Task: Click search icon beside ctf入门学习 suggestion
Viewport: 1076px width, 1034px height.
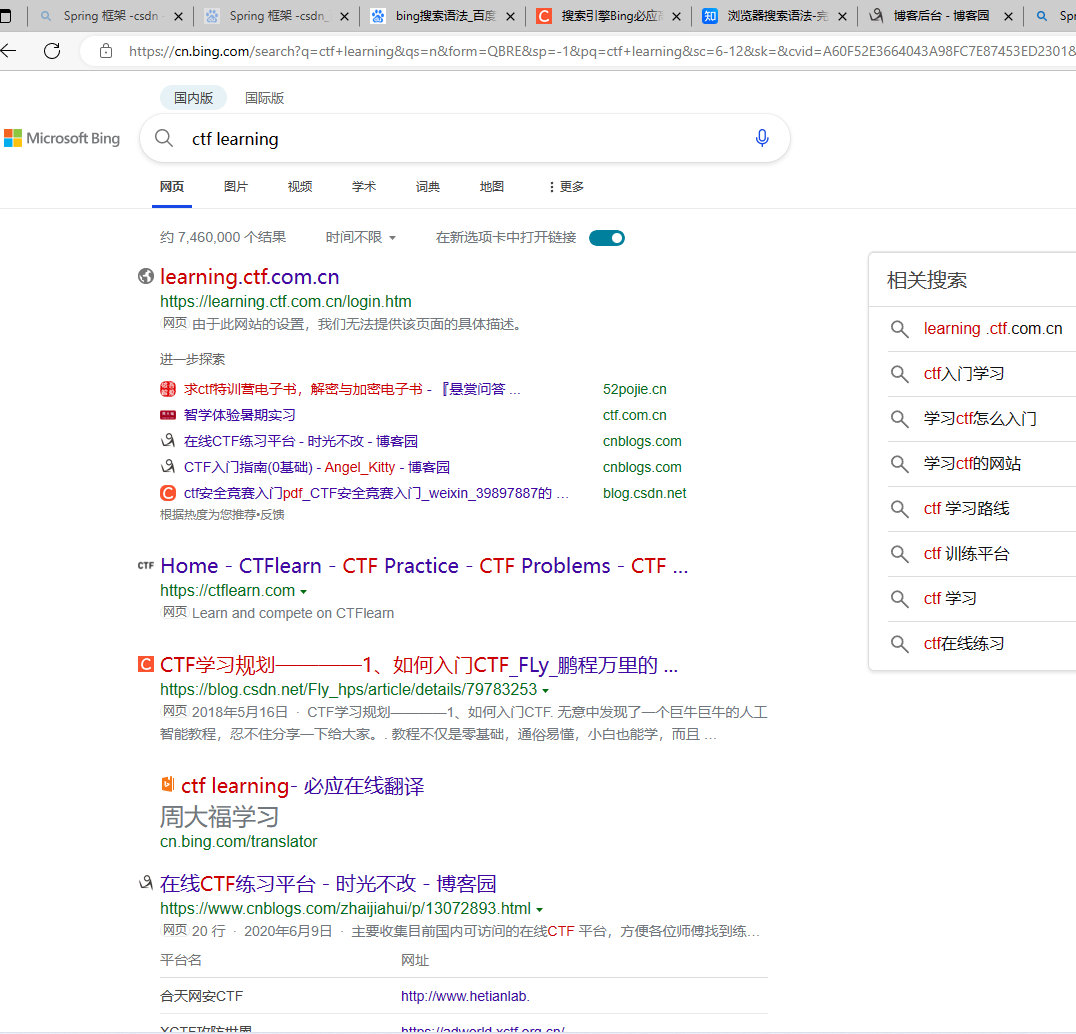Action: (900, 374)
